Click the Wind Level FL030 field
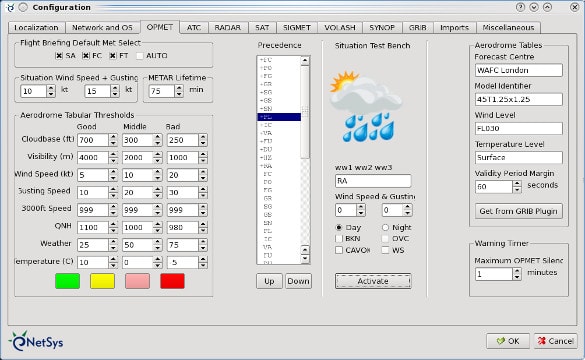The width and height of the screenshot is (585, 360). [519, 128]
